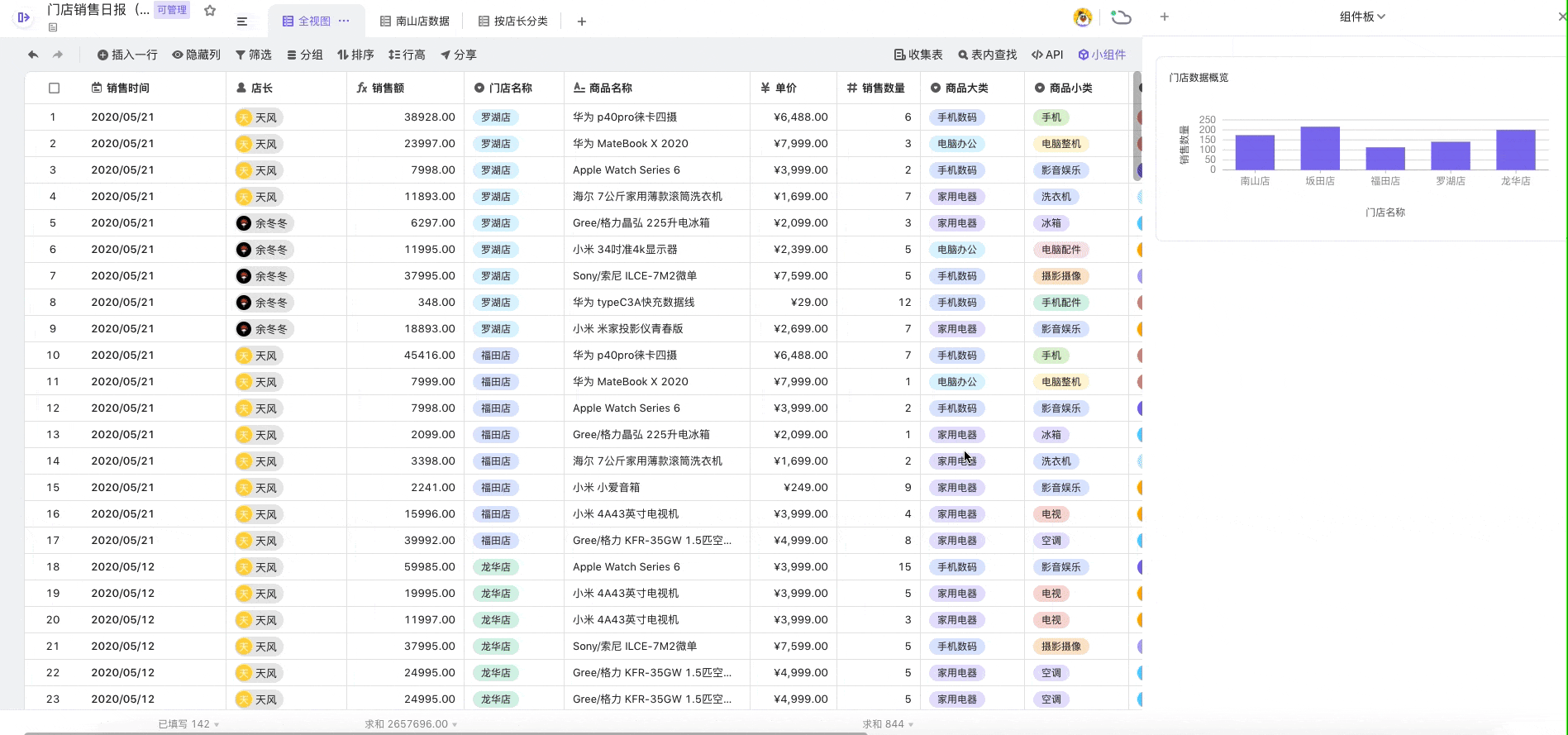1568x735 pixels.
Task: Click the 福田店 tag in row 10
Action: click(x=496, y=356)
